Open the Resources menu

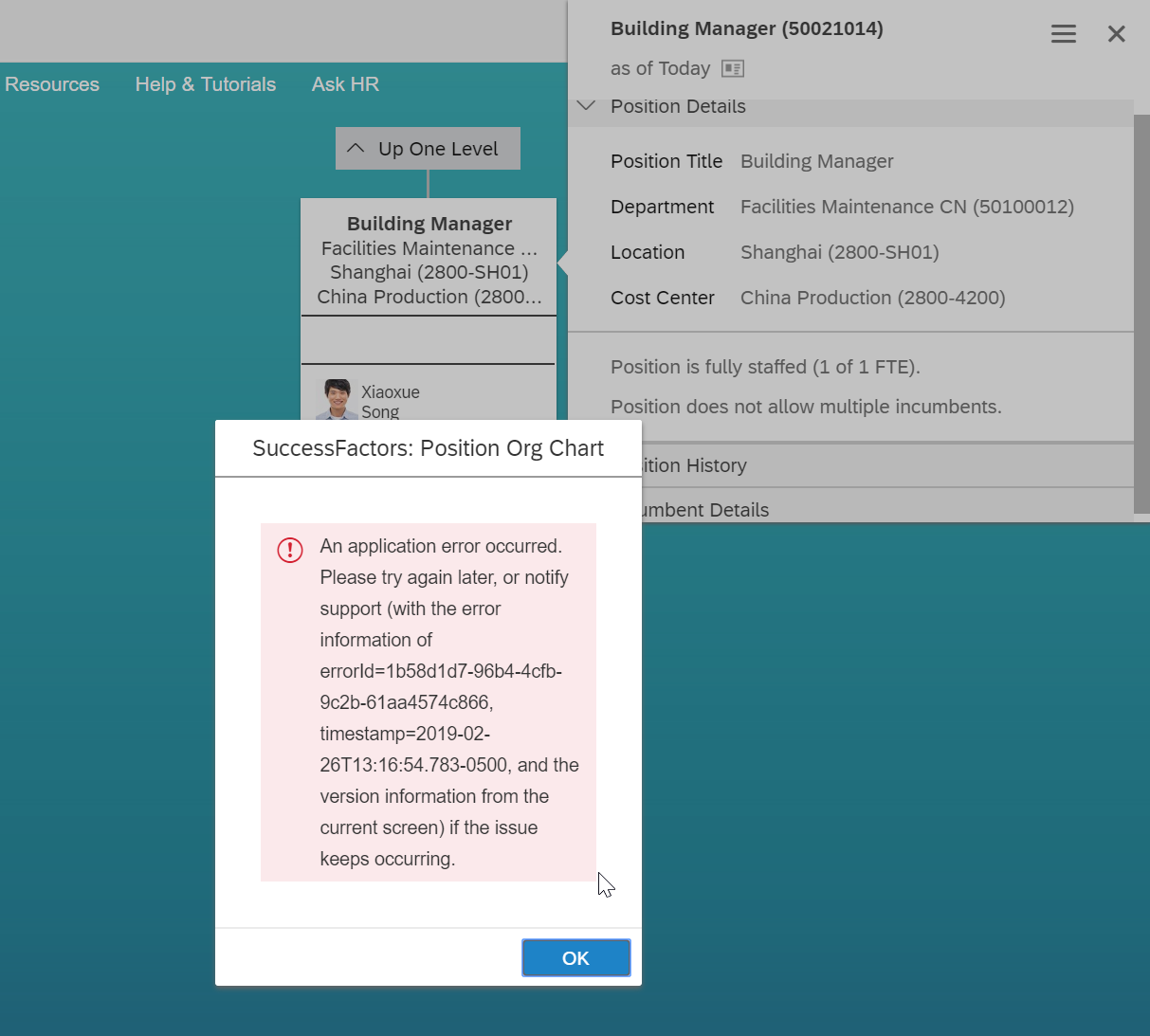pos(52,84)
